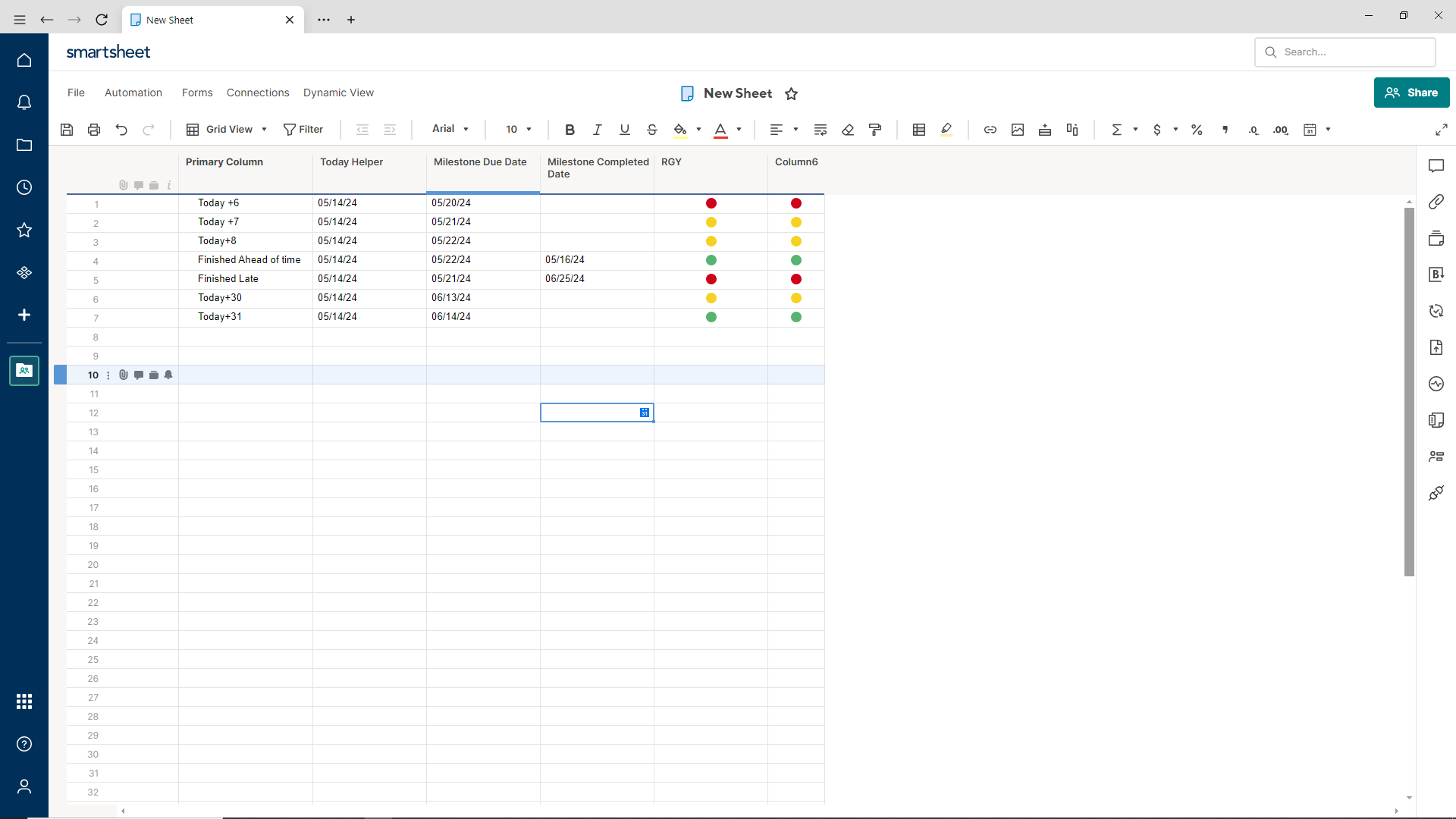Open Help question mark icon
The width and height of the screenshot is (1456, 819).
pos(24,744)
